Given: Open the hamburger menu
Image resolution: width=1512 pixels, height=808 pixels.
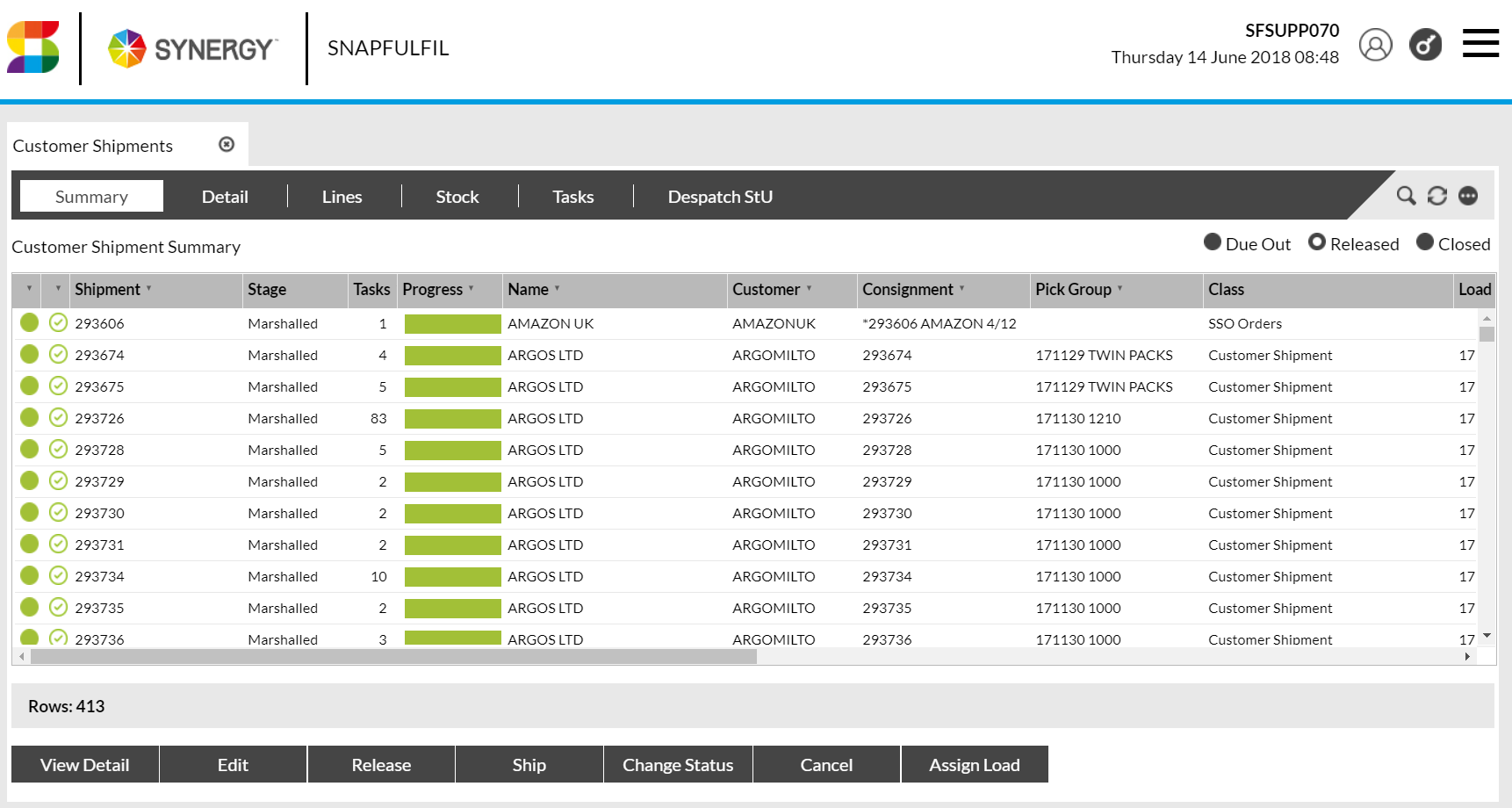Looking at the screenshot, I should pyautogui.click(x=1480, y=43).
